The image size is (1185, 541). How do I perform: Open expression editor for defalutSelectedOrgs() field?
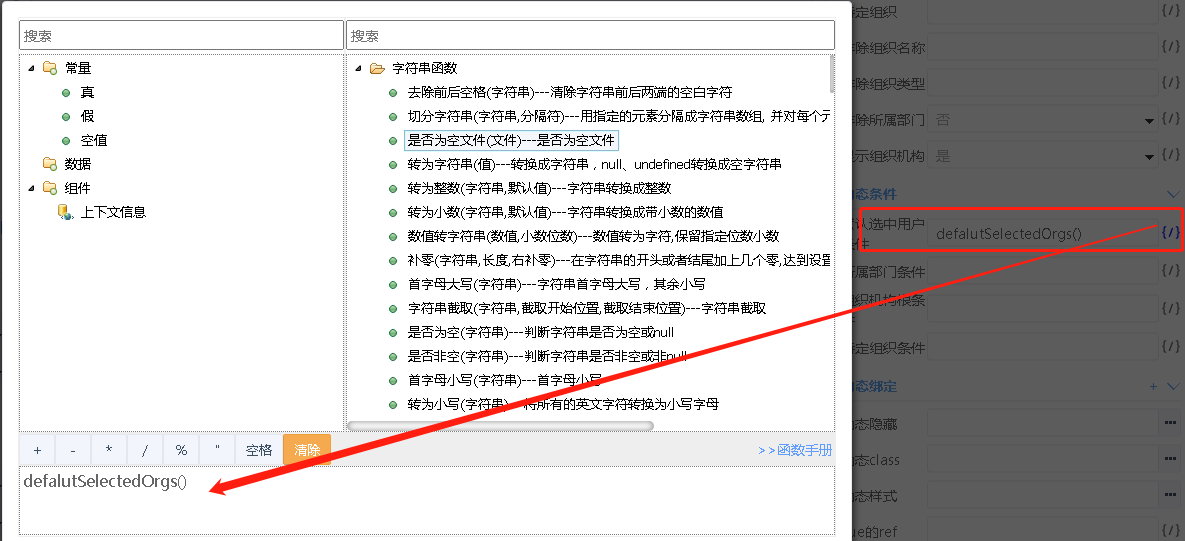pos(1170,233)
